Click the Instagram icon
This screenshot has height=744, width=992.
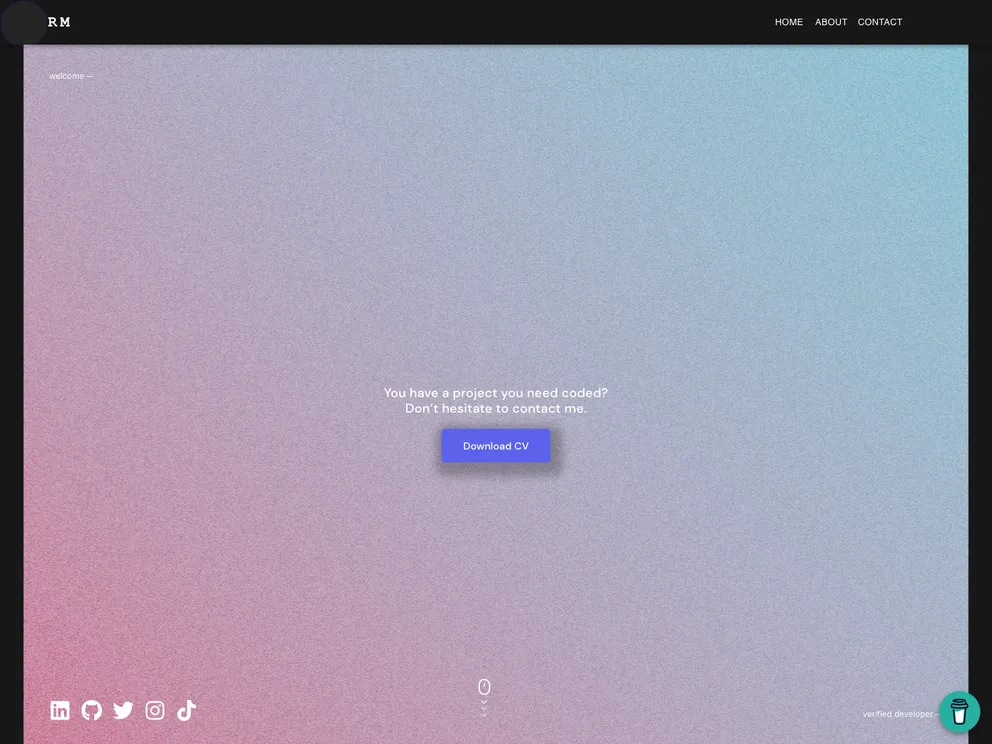click(x=154, y=710)
